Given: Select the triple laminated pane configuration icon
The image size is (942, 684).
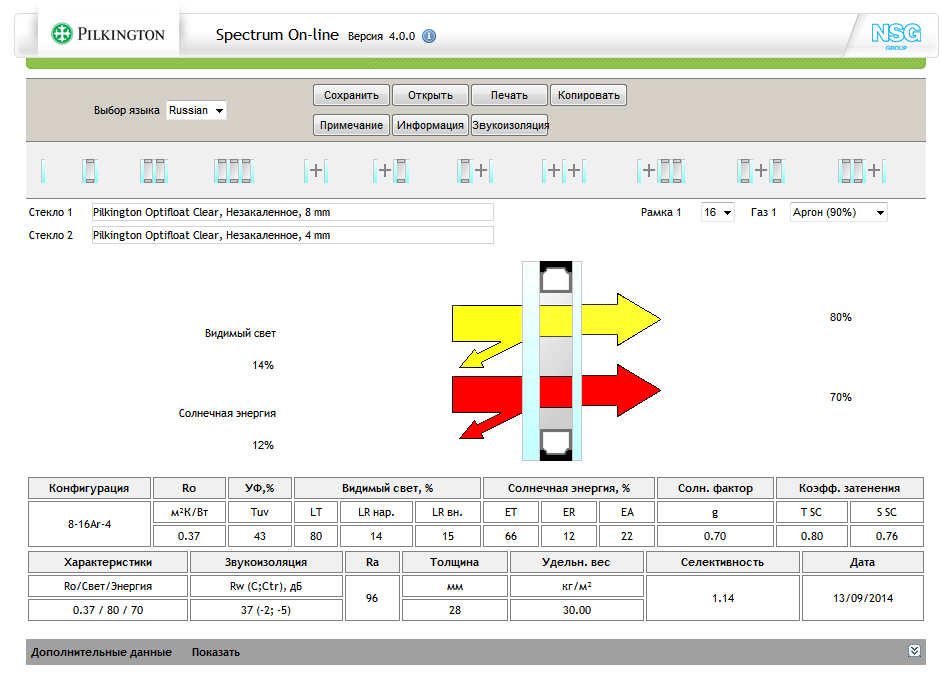Looking at the screenshot, I should (234, 171).
